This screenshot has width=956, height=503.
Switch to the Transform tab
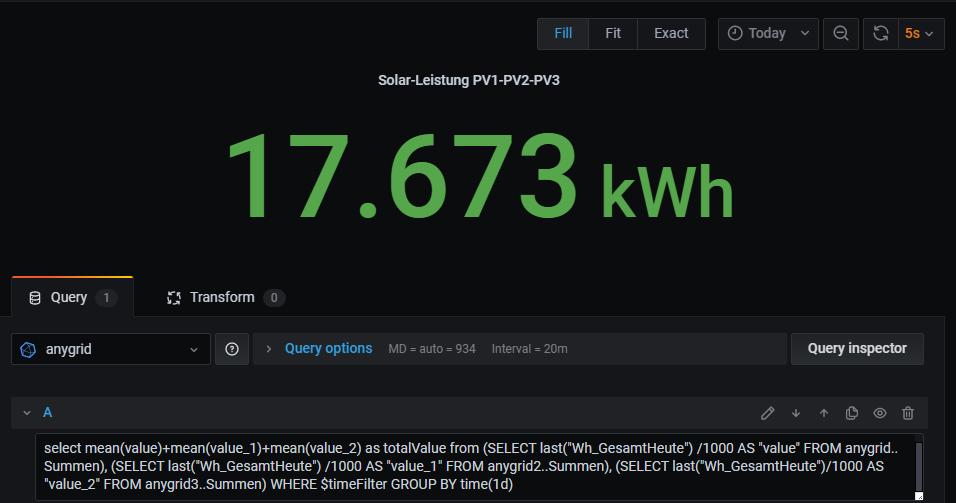[x=224, y=297]
